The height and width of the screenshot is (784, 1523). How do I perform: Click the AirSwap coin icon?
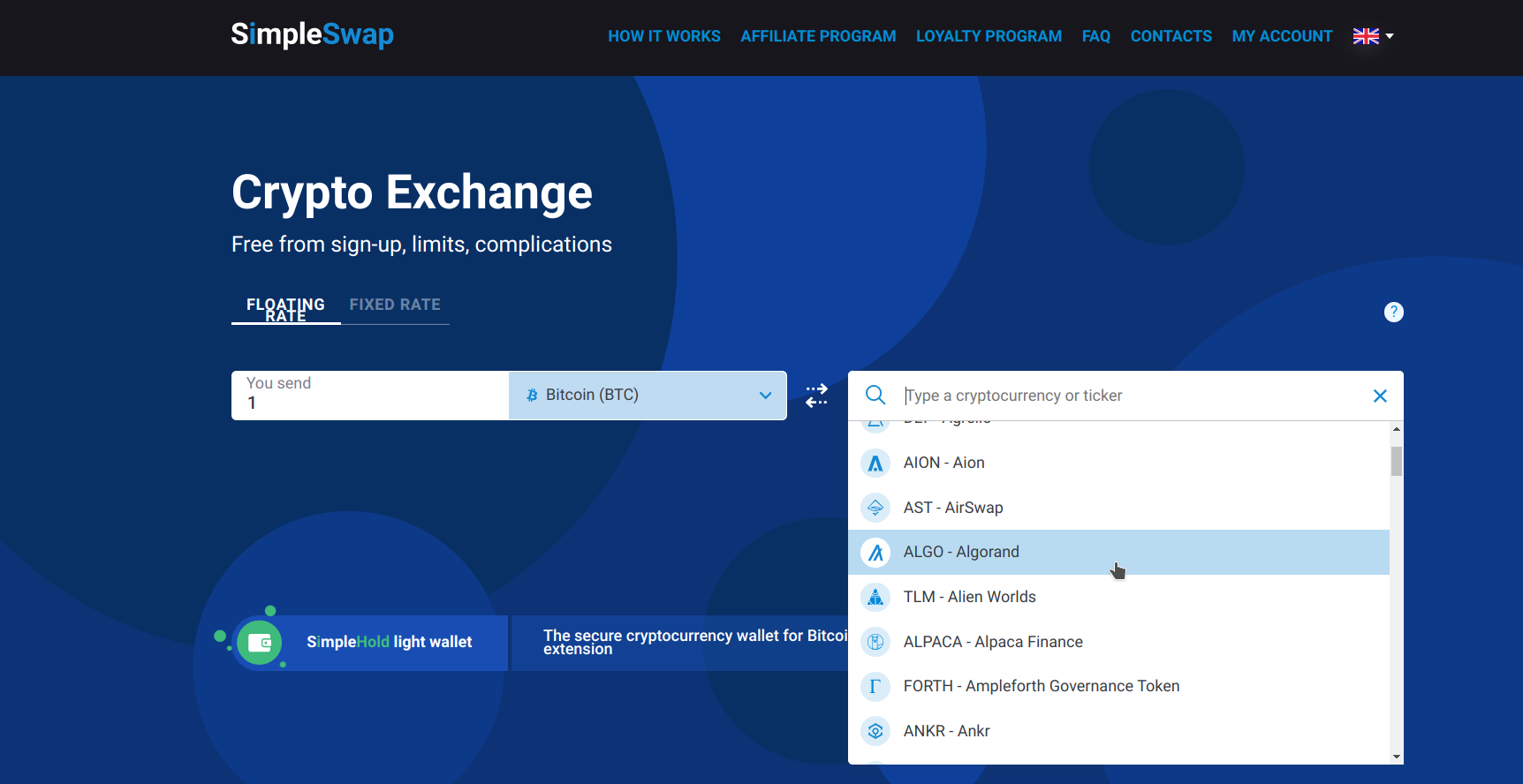(875, 508)
